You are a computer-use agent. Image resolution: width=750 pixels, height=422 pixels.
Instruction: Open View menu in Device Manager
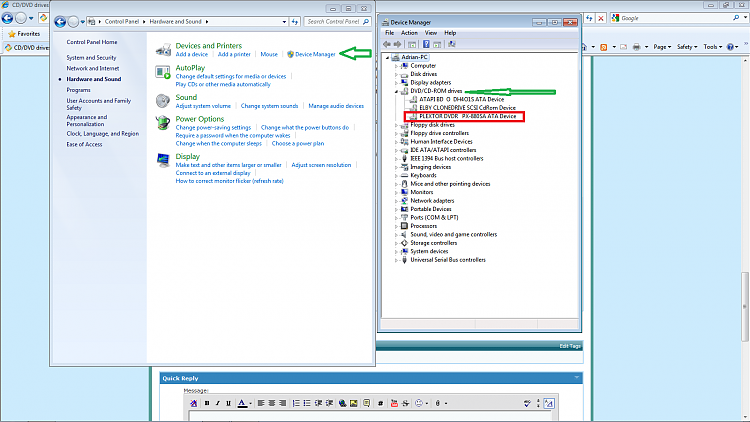pyautogui.click(x=430, y=33)
